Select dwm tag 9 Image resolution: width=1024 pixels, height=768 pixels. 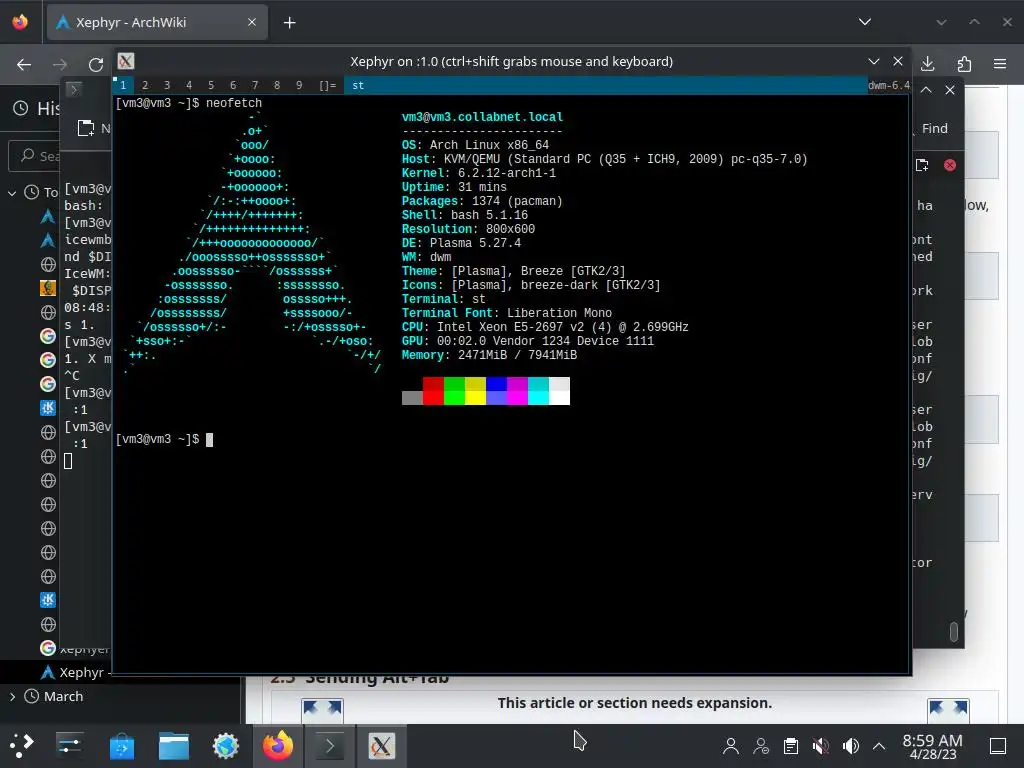coord(299,85)
